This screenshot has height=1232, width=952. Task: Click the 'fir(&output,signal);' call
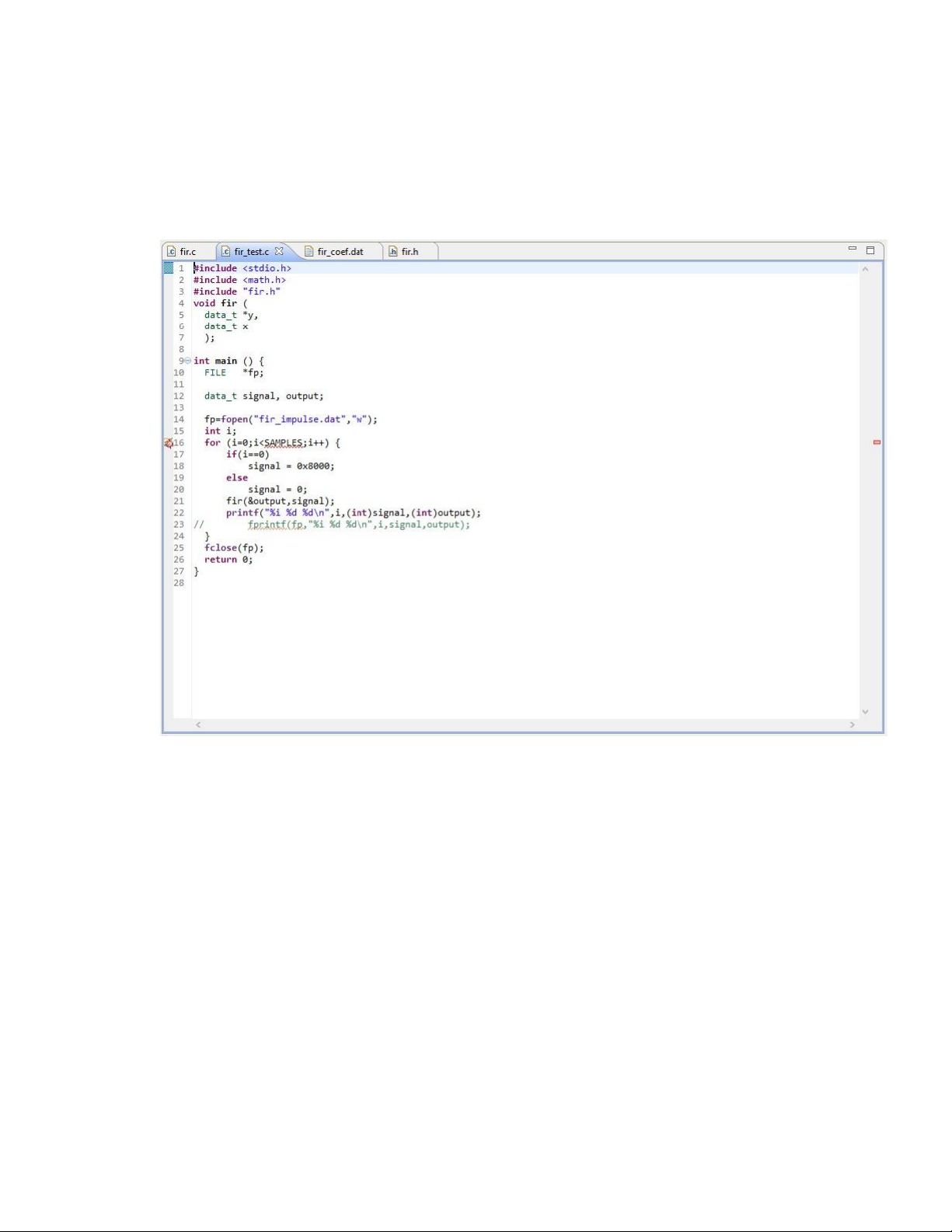click(281, 501)
